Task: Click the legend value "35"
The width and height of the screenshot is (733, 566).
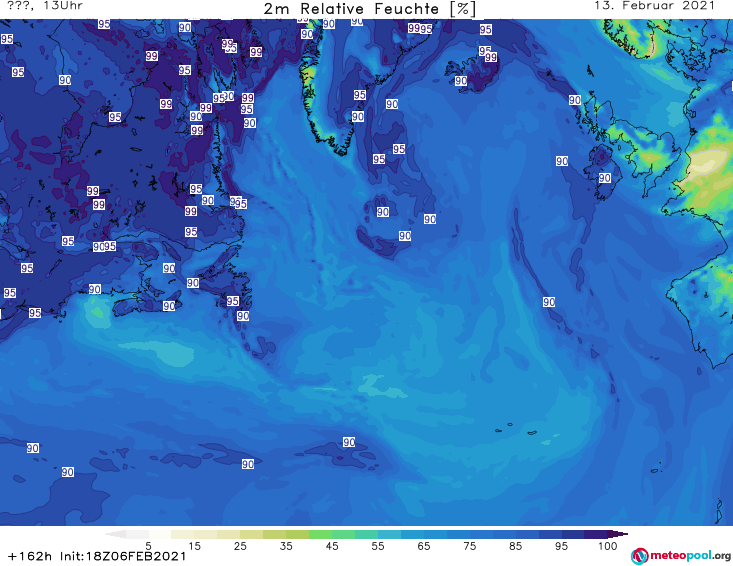Action: (286, 546)
